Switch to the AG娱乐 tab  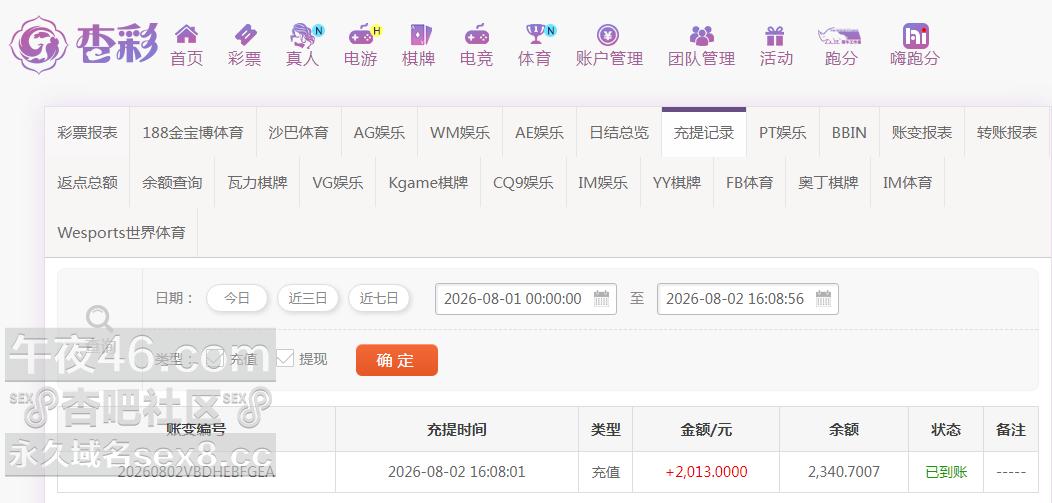[380, 133]
